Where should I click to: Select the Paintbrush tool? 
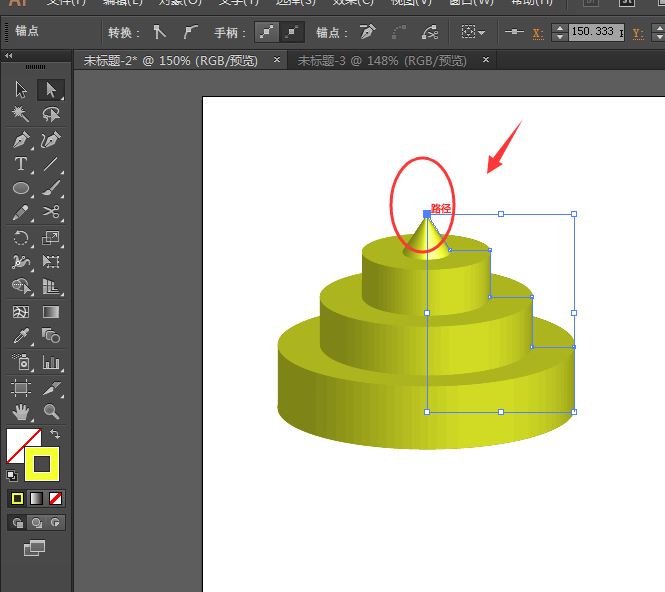(x=51, y=188)
